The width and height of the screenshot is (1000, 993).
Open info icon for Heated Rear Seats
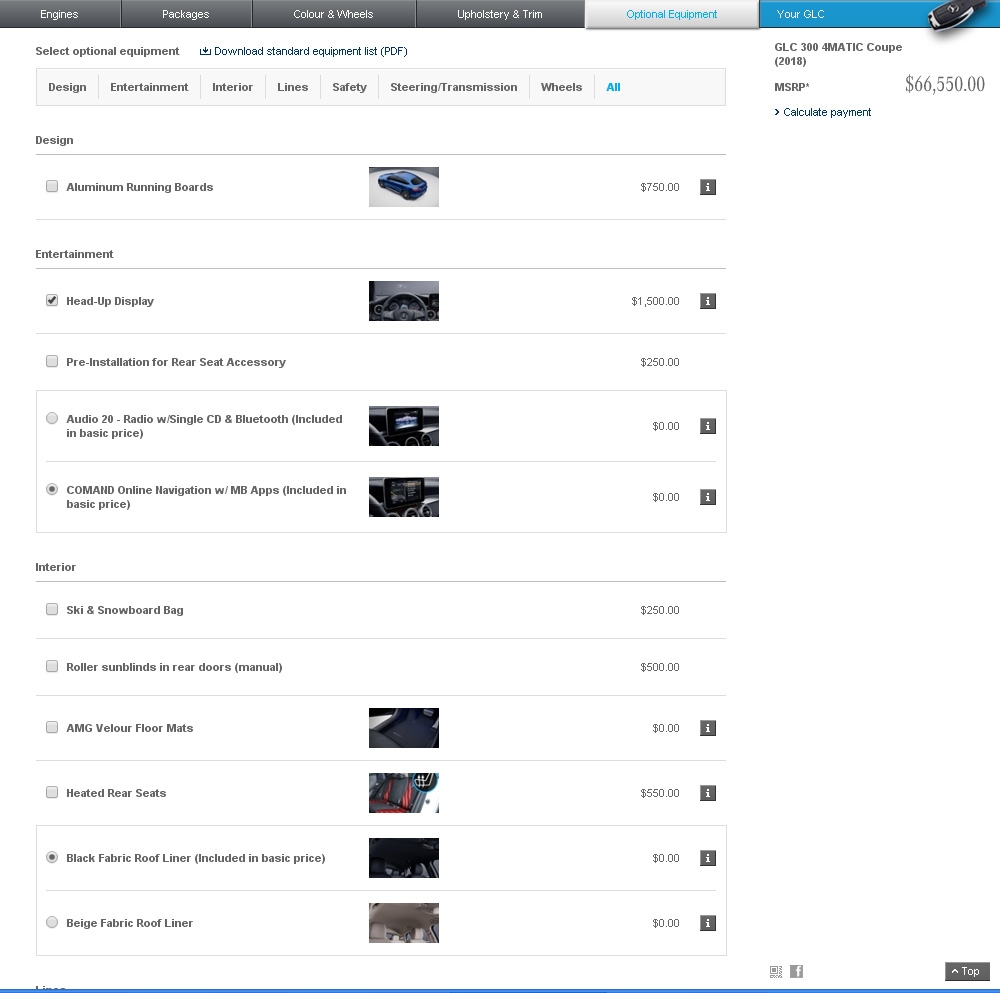(x=707, y=793)
